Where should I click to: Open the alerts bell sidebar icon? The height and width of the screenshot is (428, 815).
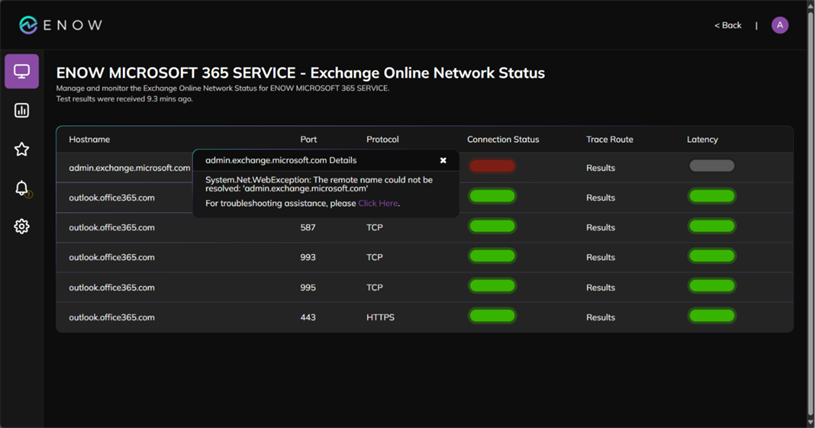point(22,188)
